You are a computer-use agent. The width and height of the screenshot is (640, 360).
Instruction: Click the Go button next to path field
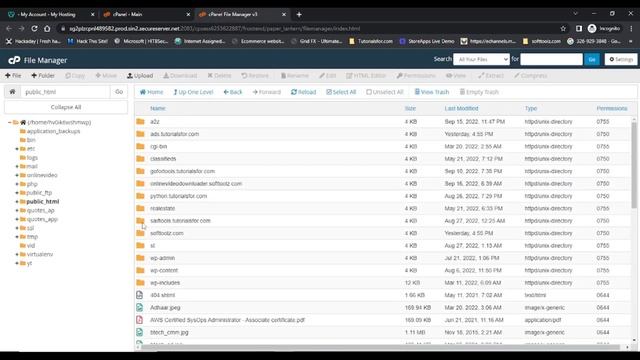119,92
